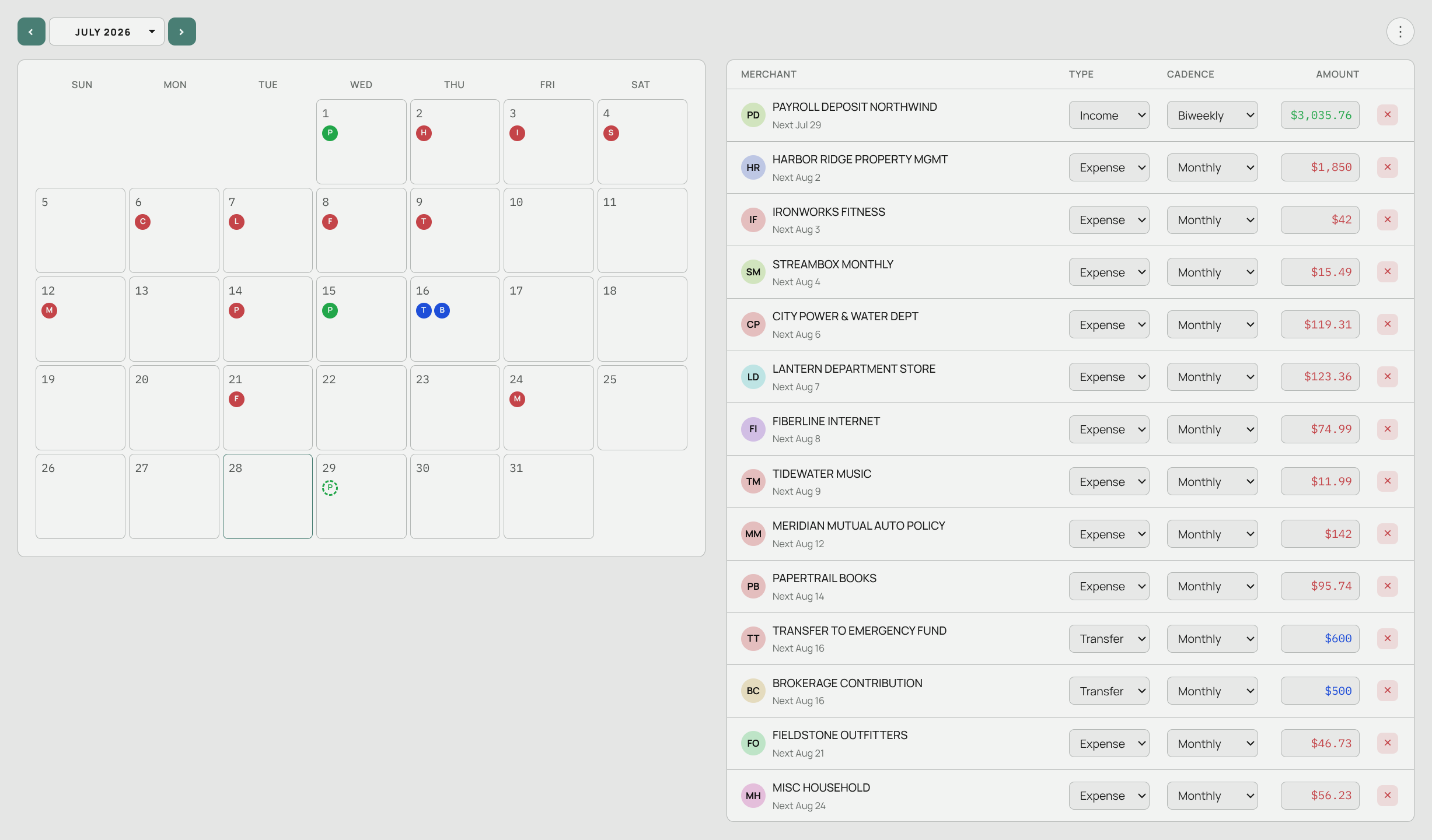
Task: Open Fieldstone Outfitters type dropdown
Action: [1109, 743]
